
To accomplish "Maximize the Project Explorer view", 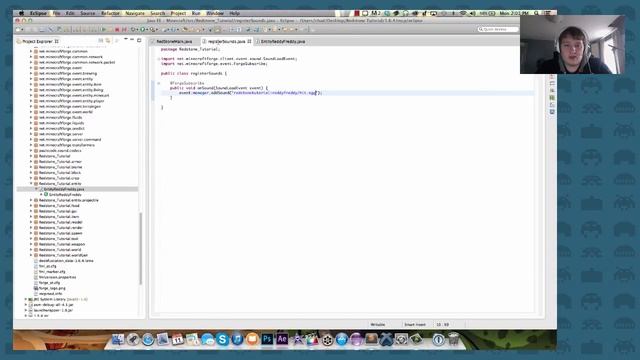I will coord(139,40).
